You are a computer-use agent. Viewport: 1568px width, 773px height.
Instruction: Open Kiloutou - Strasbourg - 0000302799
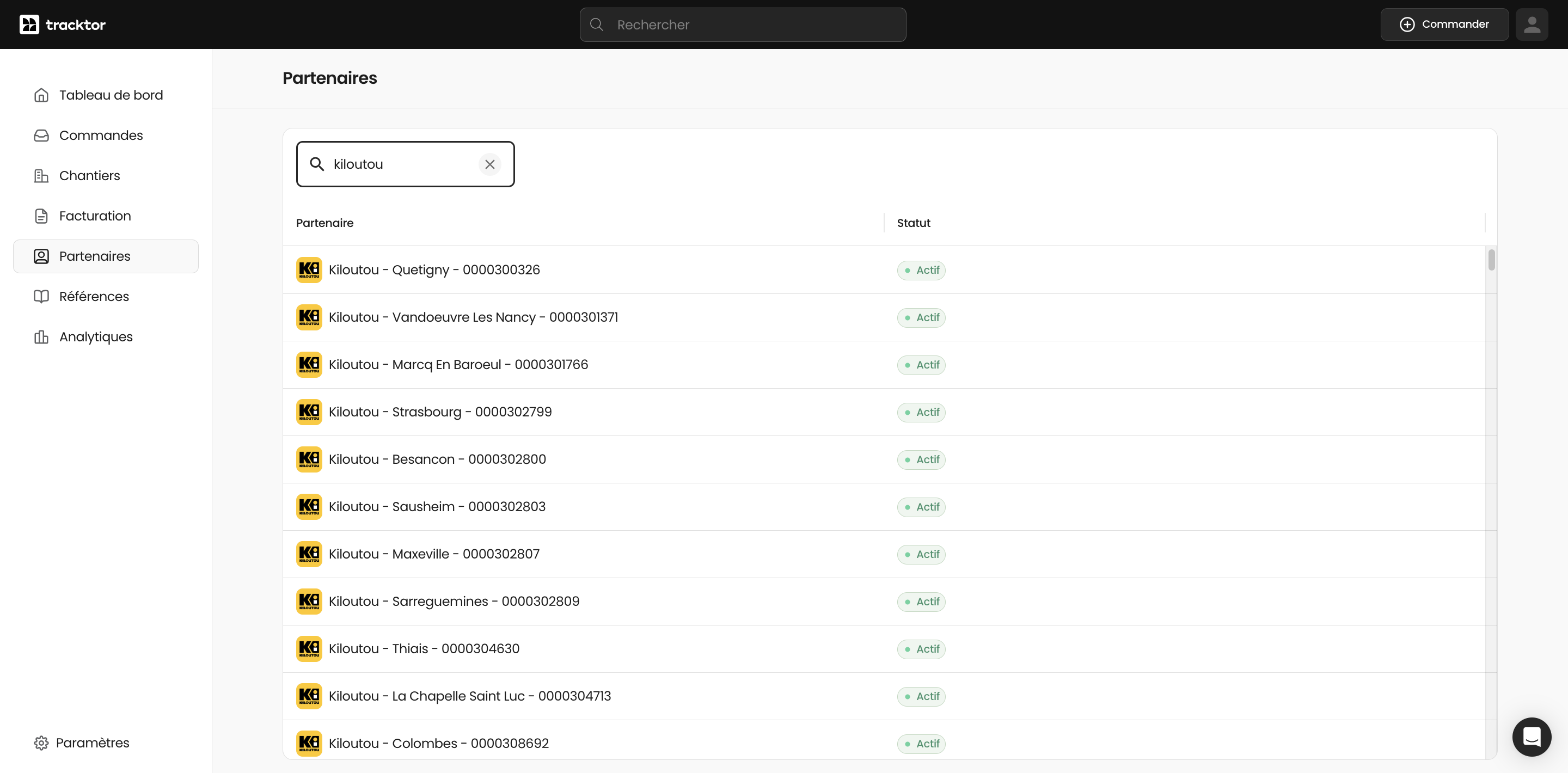[440, 412]
